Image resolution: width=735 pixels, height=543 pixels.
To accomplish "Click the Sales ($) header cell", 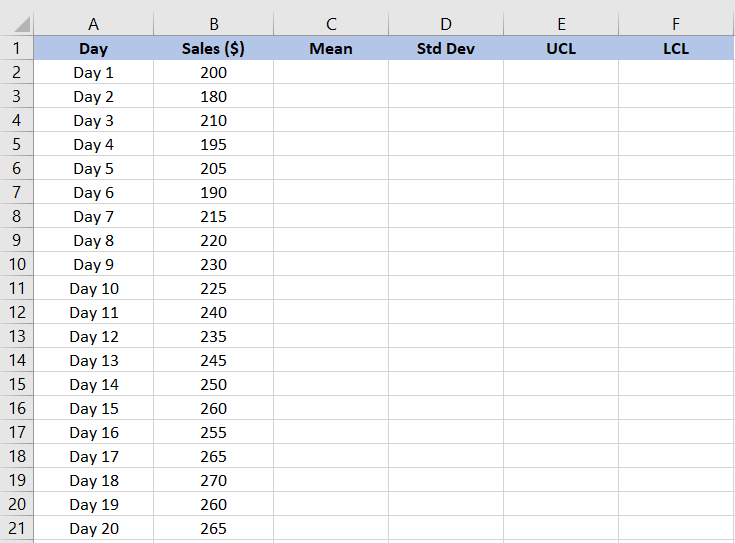I will 213,48.
